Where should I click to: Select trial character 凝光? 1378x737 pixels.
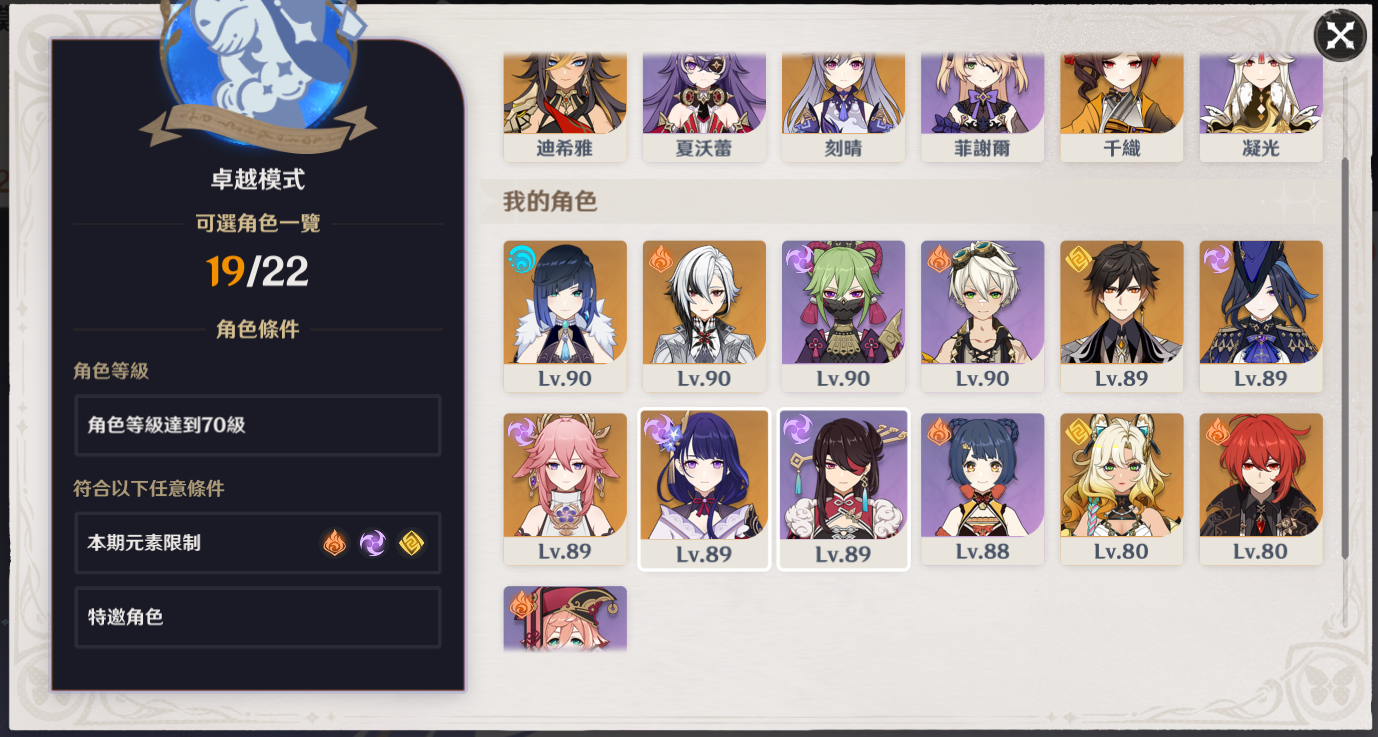point(1260,107)
